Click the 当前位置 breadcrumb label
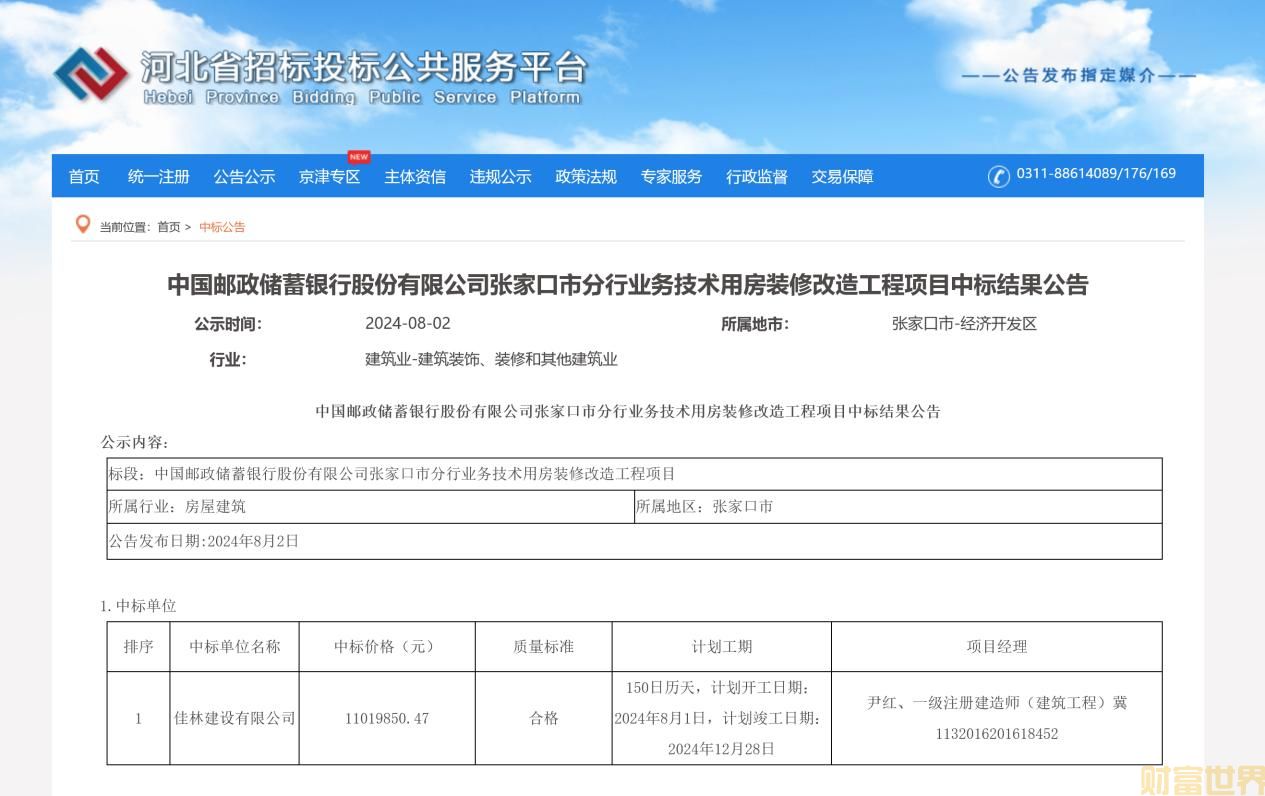This screenshot has height=796, width=1265. [125, 227]
